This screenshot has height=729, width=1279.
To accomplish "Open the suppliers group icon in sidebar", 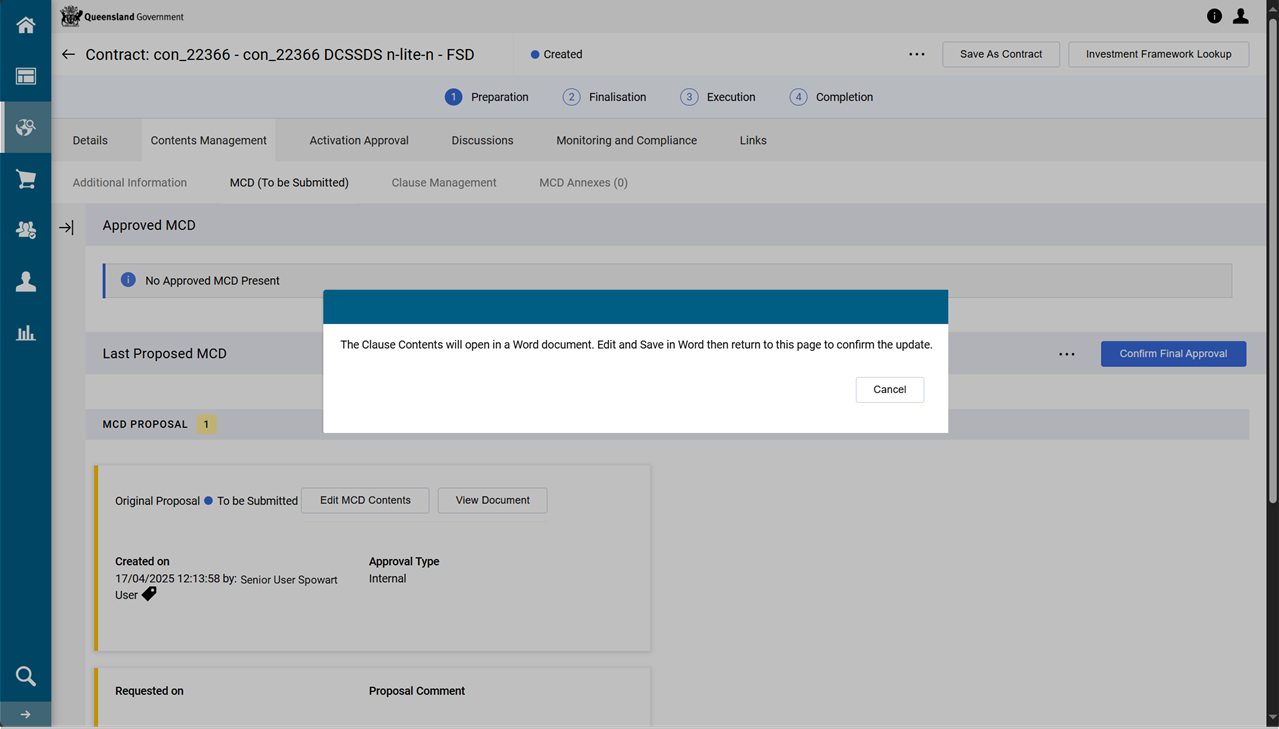I will pos(26,230).
